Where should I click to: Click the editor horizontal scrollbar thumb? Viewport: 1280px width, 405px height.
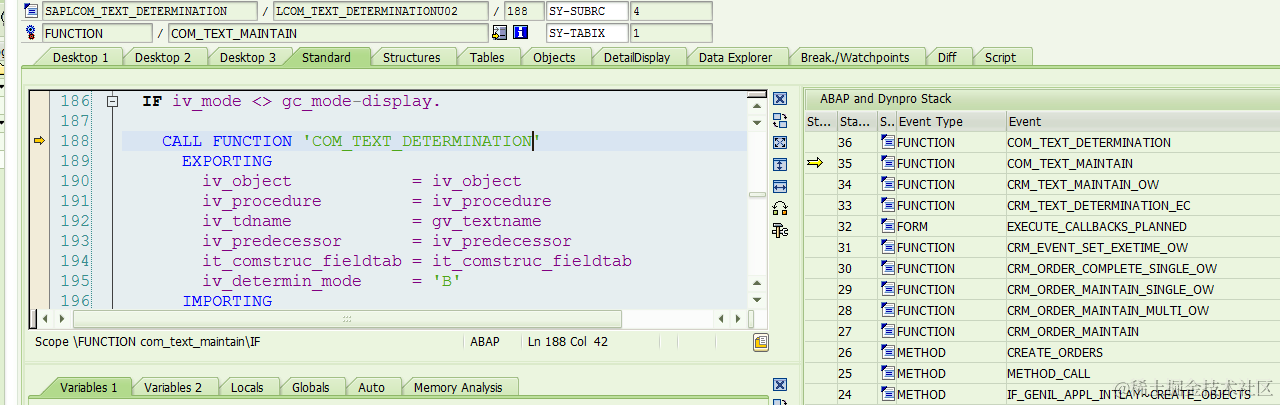[347, 319]
